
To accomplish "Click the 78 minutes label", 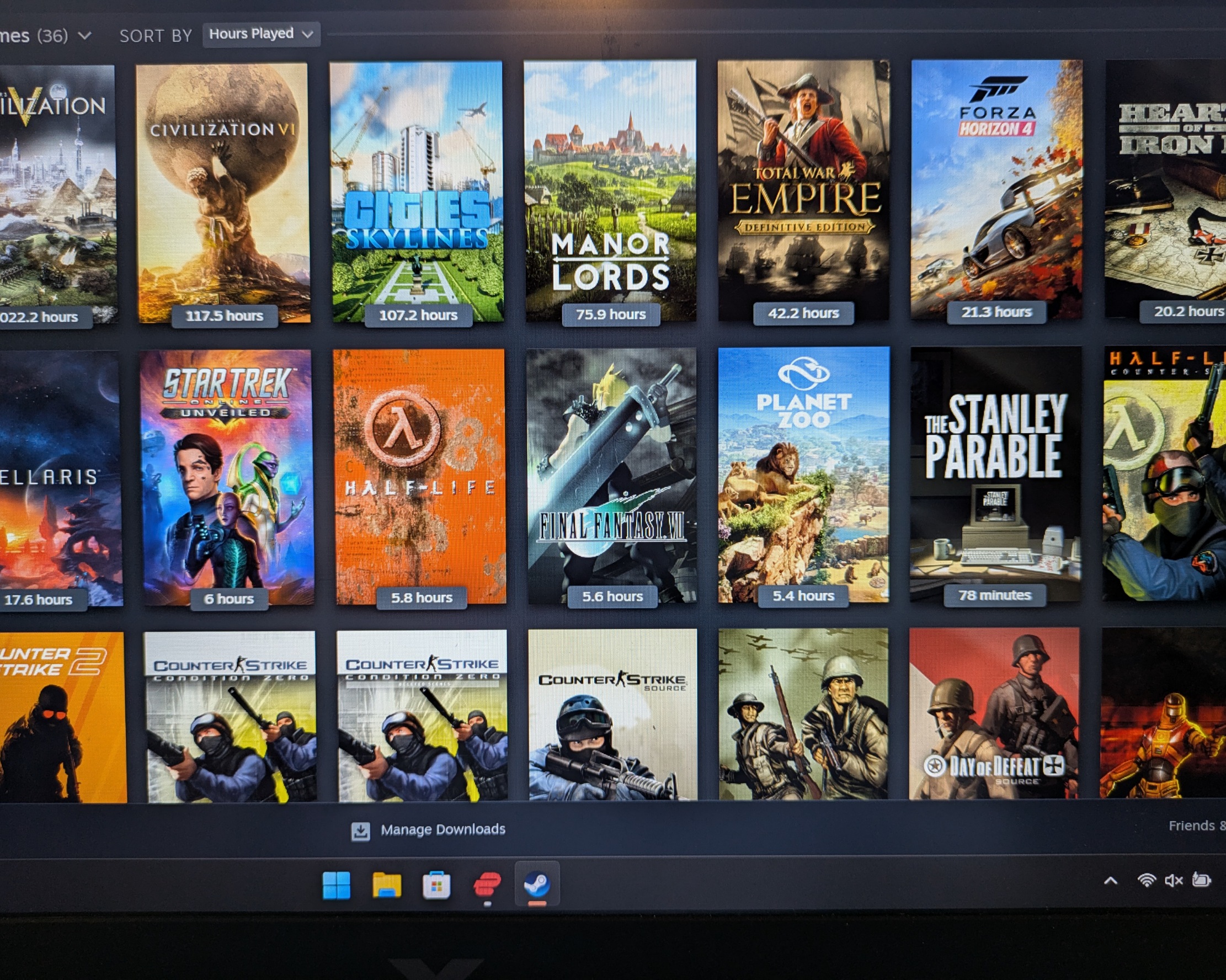I will click(x=995, y=595).
